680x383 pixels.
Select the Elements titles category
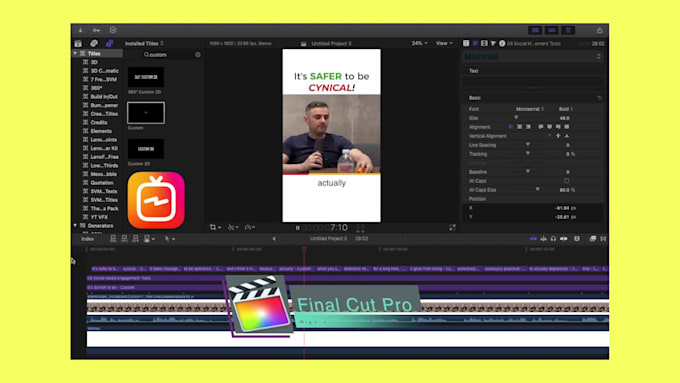pyautogui.click(x=101, y=131)
